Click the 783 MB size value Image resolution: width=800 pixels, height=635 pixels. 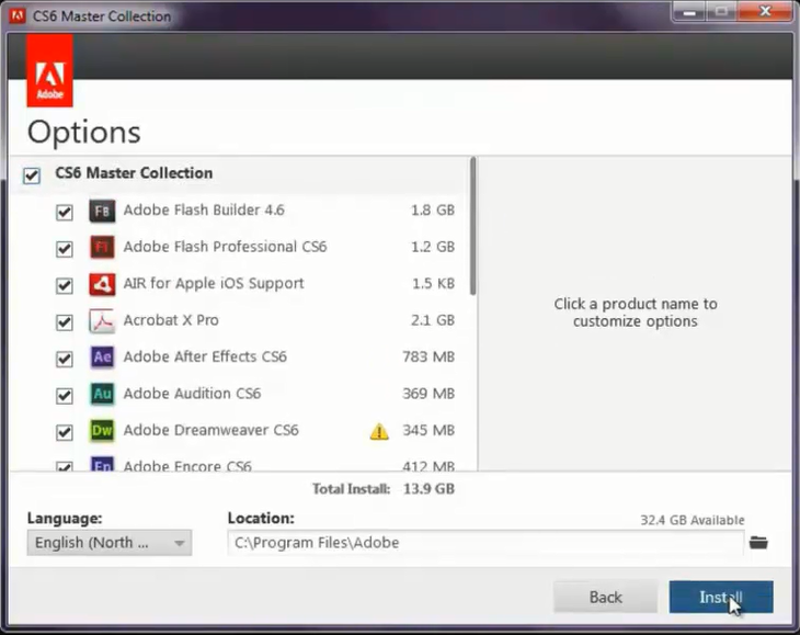429,357
